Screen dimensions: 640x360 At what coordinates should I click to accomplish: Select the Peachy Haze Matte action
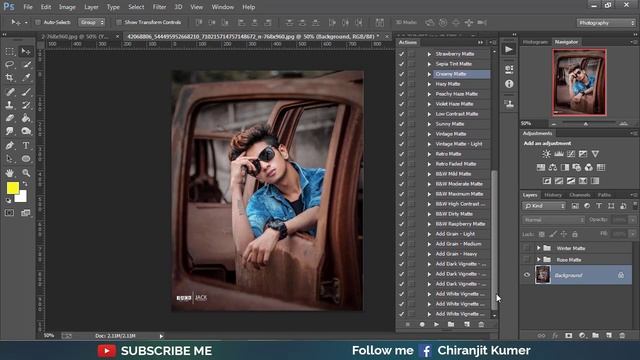(x=456, y=94)
